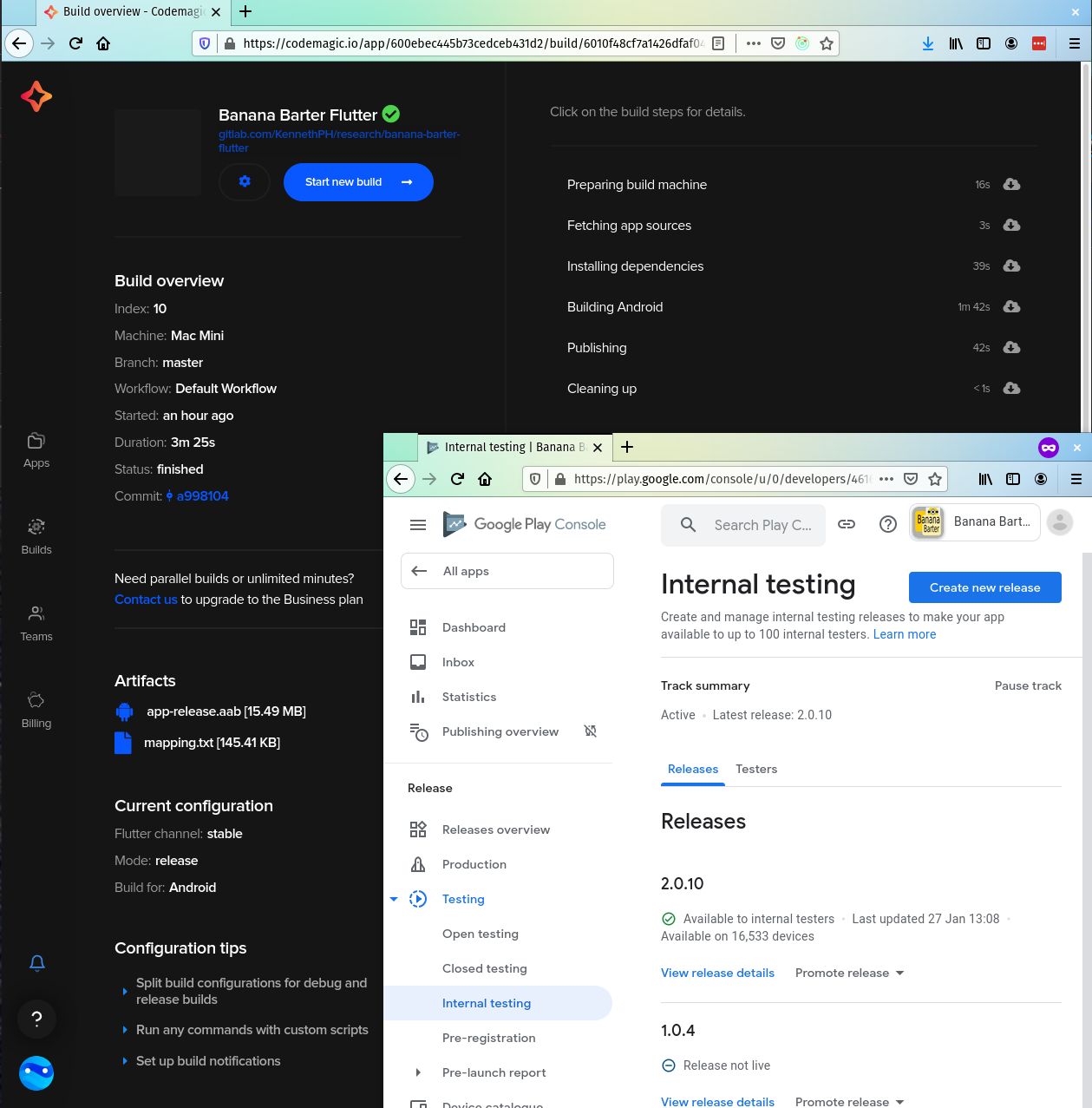Download app-release.aab artifact
The width and height of the screenshot is (1092, 1108).
click(226, 711)
